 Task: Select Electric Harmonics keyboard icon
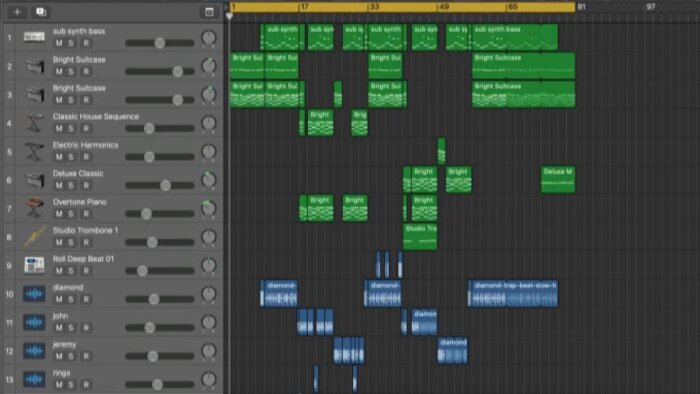(x=34, y=151)
